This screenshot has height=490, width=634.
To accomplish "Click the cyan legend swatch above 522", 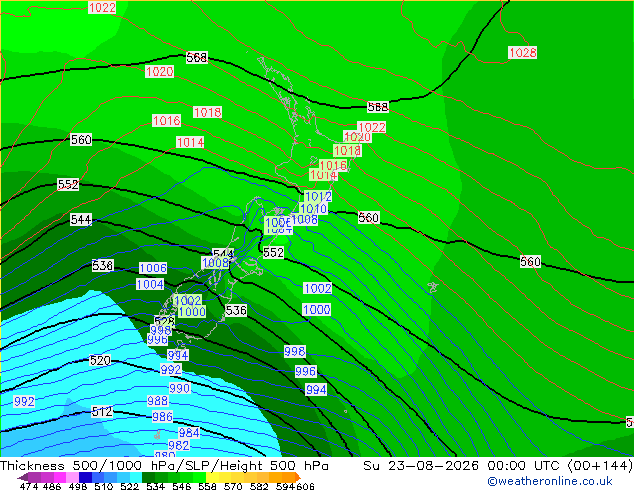I will pyautogui.click(x=136, y=477).
